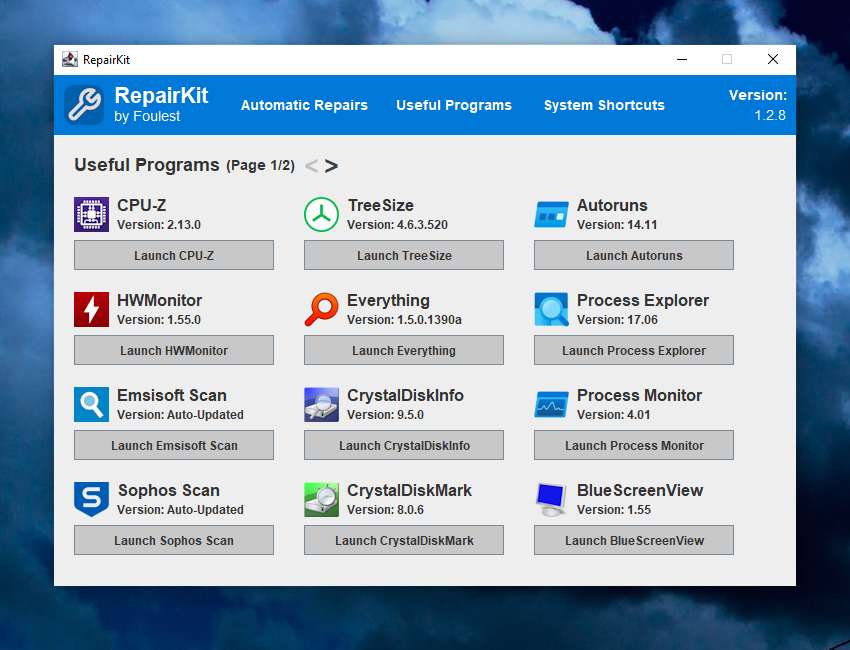
Task: Launch CrystalDiskMark
Action: pos(404,540)
